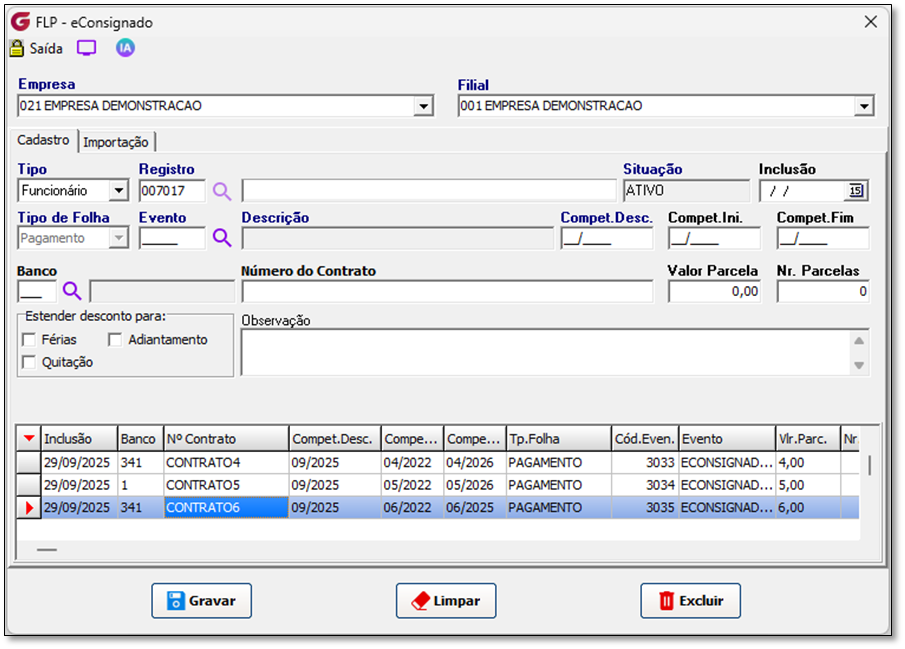The width and height of the screenshot is (905, 649).
Task: Click the 6,00 parcel value cell
Action: (808, 508)
